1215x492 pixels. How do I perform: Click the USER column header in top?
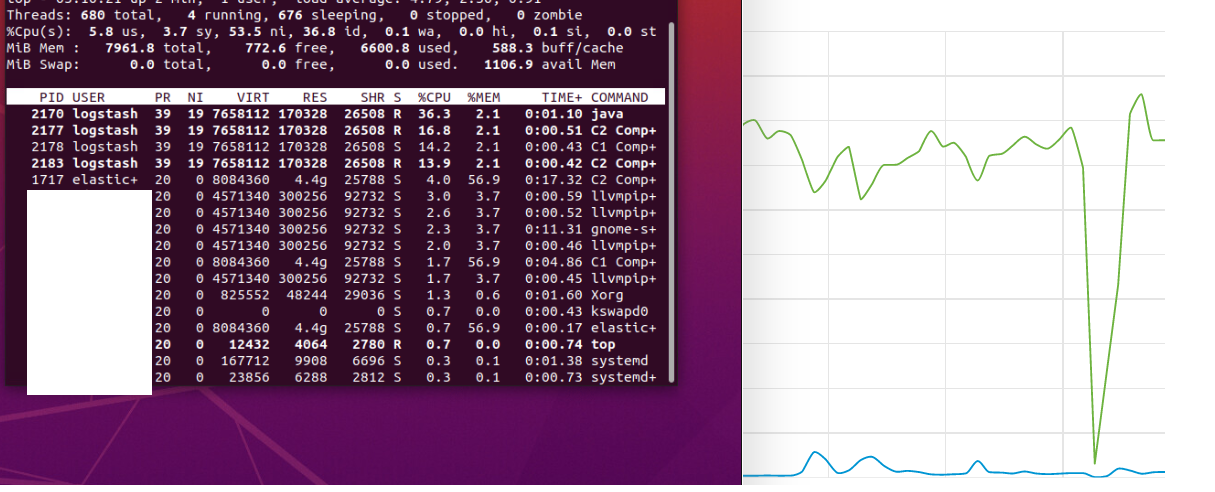point(88,97)
